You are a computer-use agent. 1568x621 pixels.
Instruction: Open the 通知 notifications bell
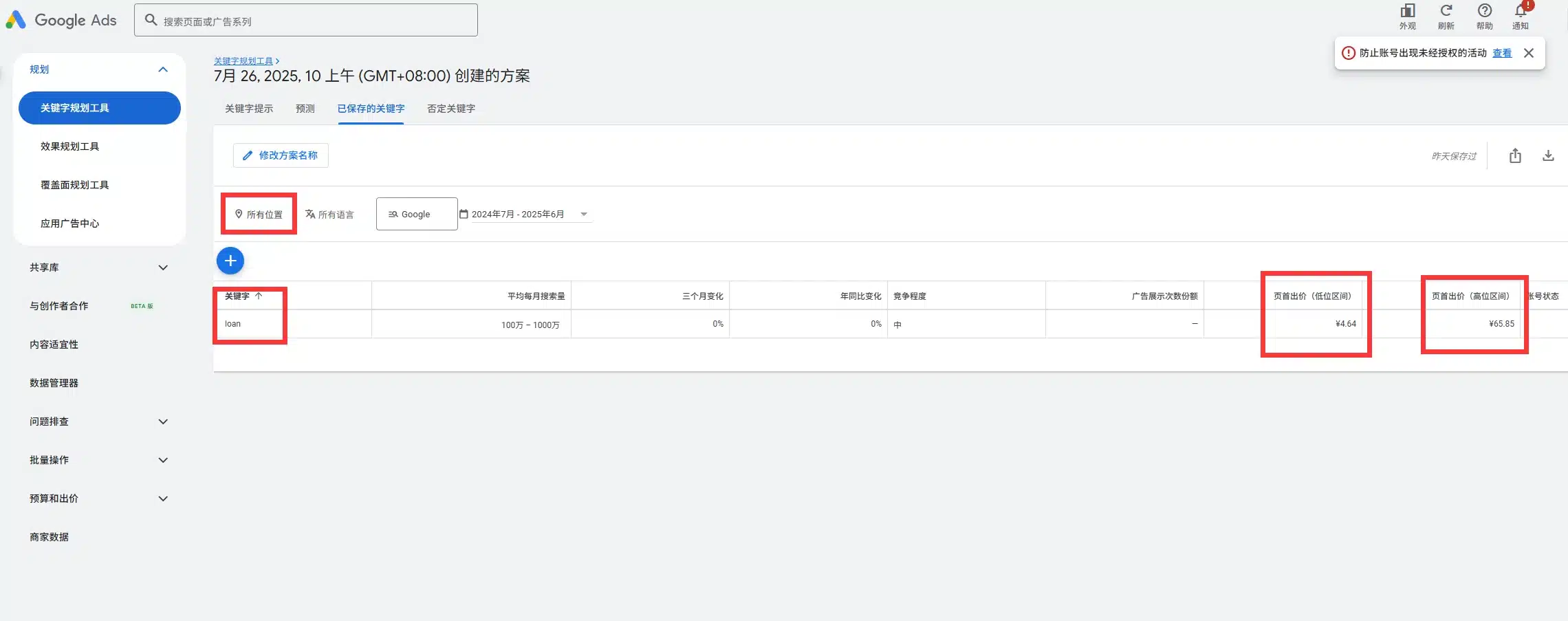pyautogui.click(x=1520, y=12)
